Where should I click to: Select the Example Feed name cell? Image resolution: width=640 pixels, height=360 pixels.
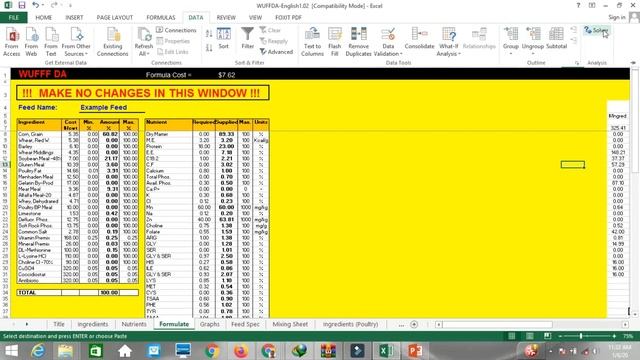pyautogui.click(x=112, y=107)
